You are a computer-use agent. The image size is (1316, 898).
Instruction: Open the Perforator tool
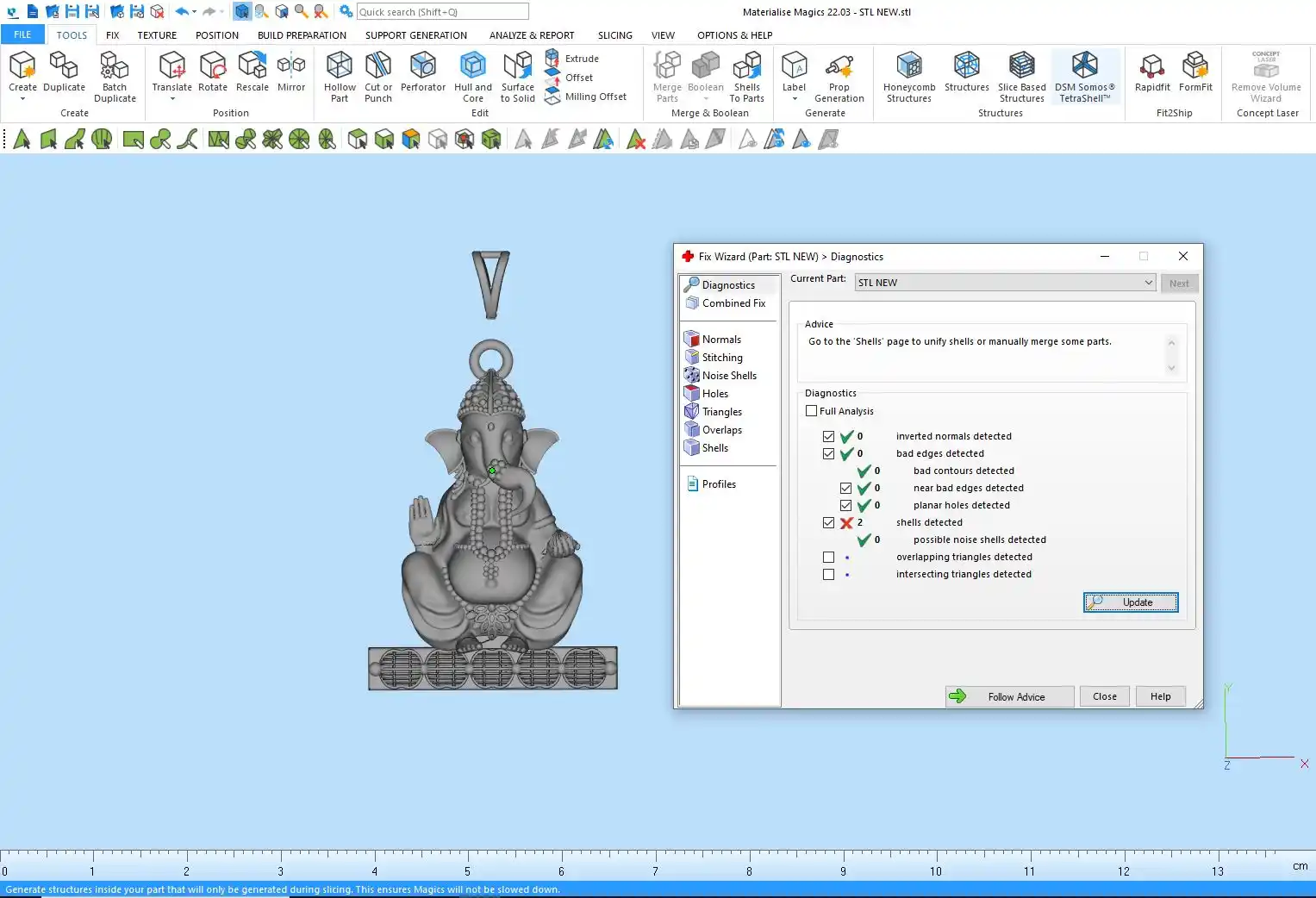point(422,74)
